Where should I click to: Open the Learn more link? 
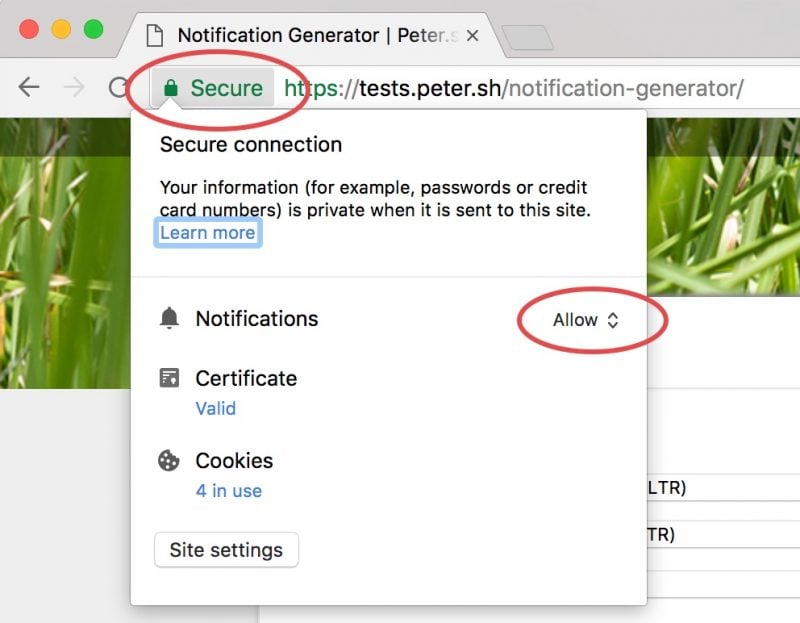[207, 232]
